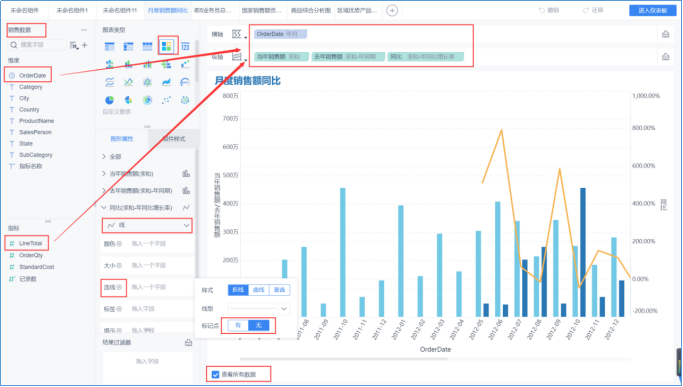Click the 撤销 undo button

pos(549,10)
